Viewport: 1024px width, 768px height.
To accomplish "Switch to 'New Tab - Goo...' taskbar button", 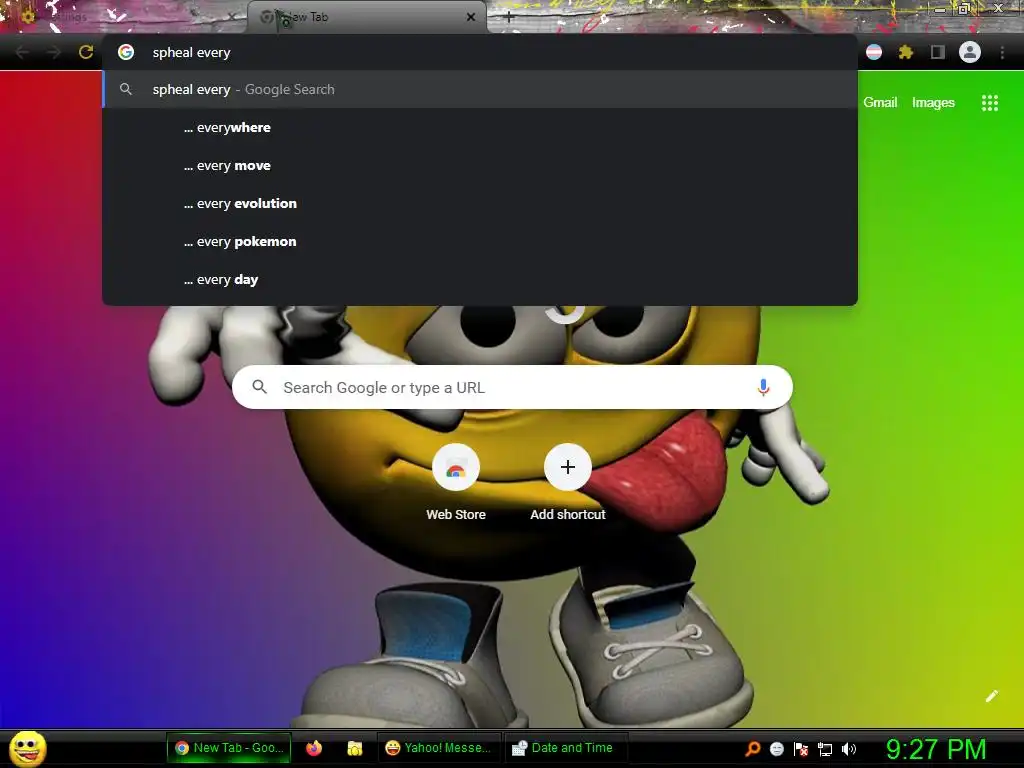I will tap(229, 748).
